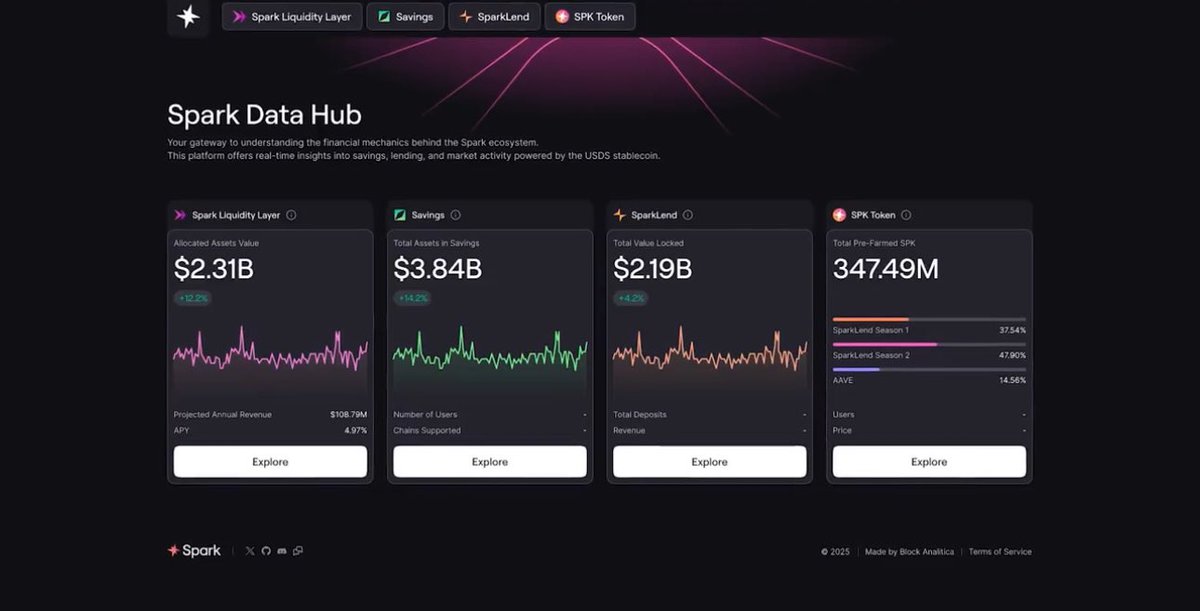The height and width of the screenshot is (611, 1200).
Task: Click the SparkLend Season 2 progress bar
Action: click(929, 344)
